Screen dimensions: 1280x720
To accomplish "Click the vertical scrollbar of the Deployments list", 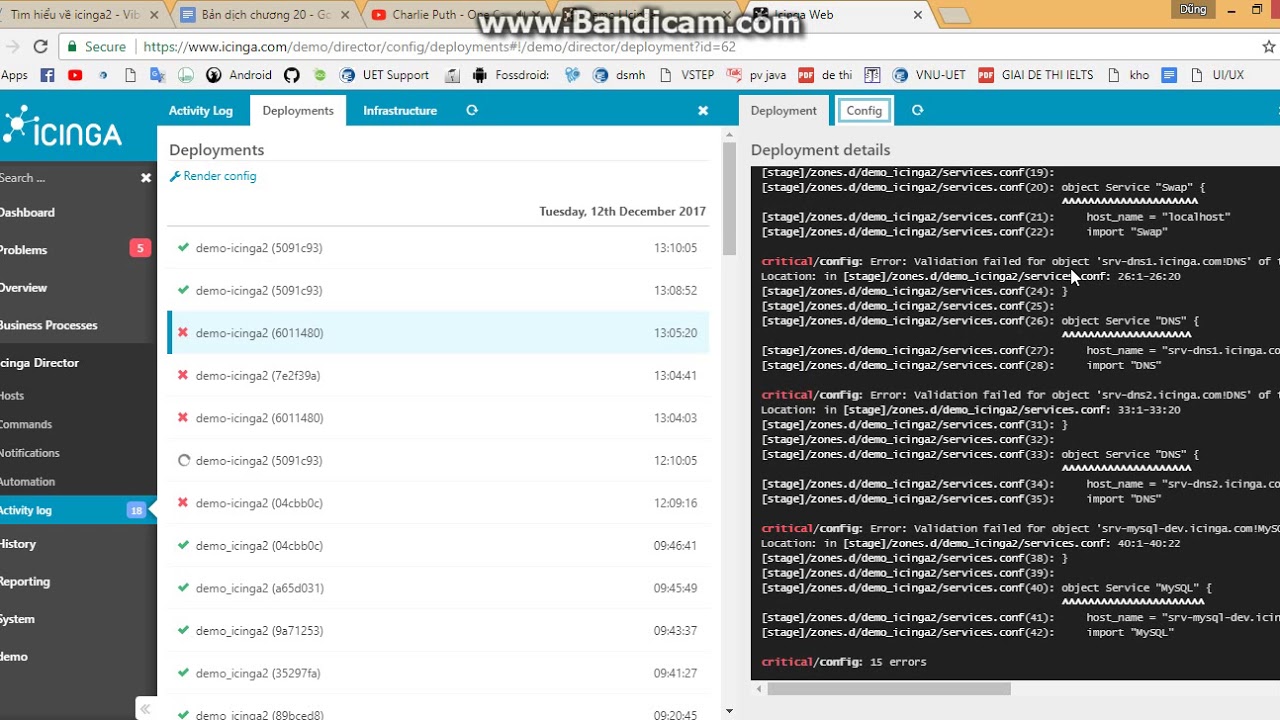I will tap(729, 200).
